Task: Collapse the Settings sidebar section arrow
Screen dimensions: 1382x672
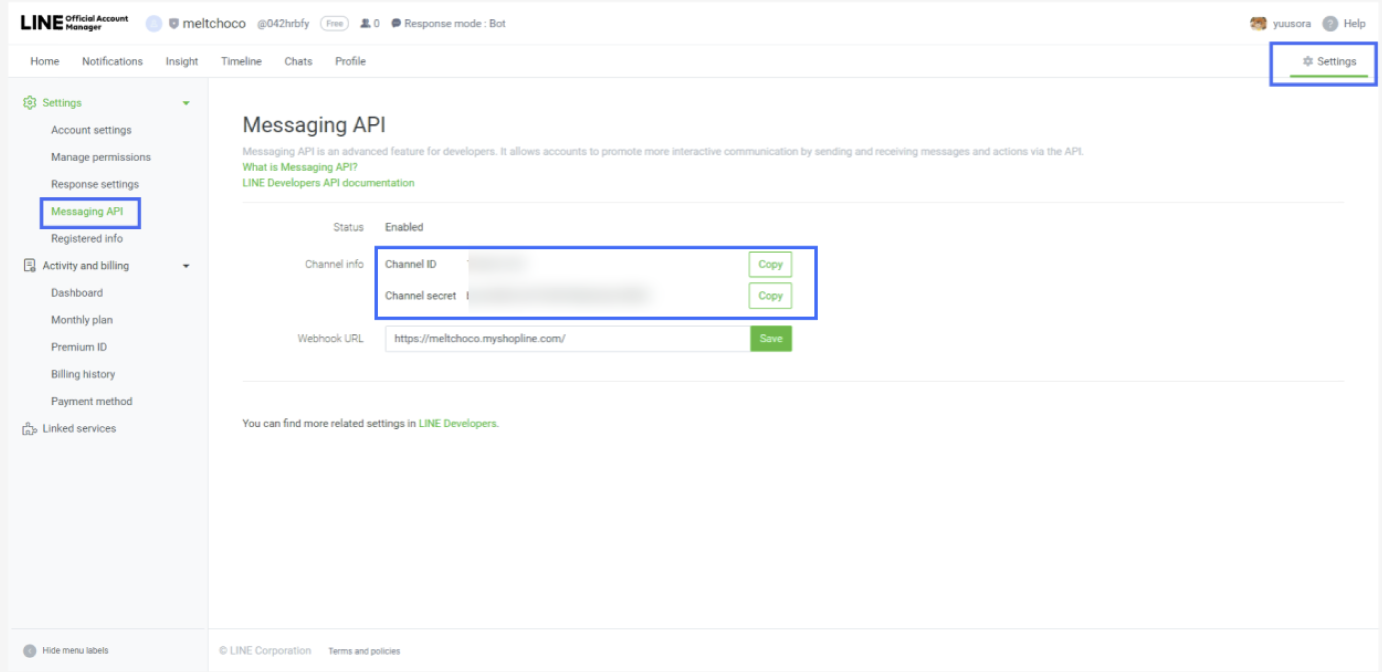Action: tap(186, 103)
